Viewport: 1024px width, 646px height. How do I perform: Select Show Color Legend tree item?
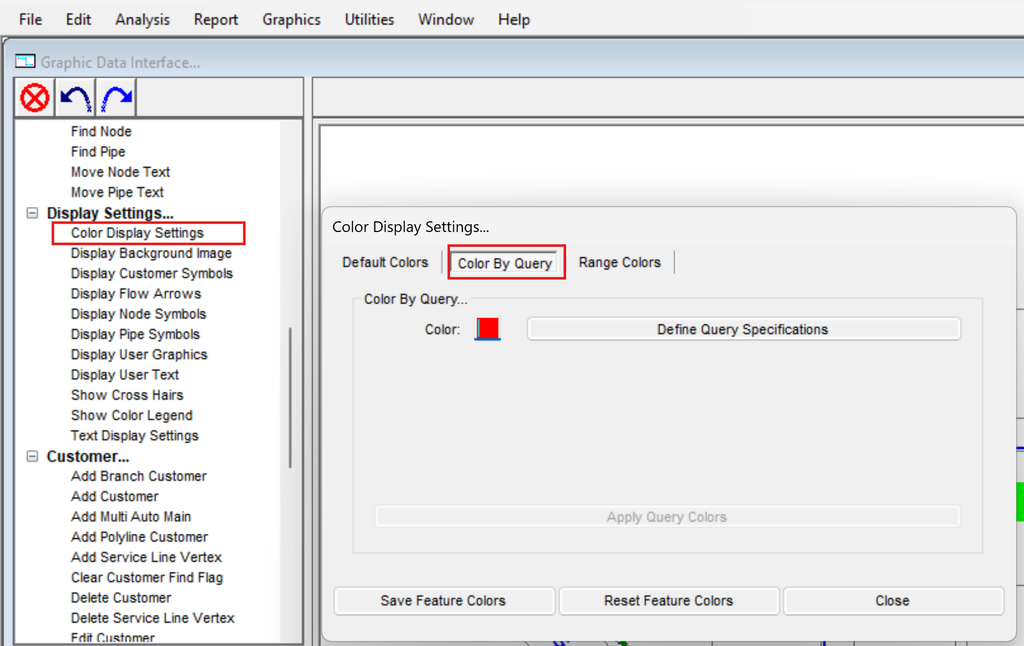click(x=132, y=415)
